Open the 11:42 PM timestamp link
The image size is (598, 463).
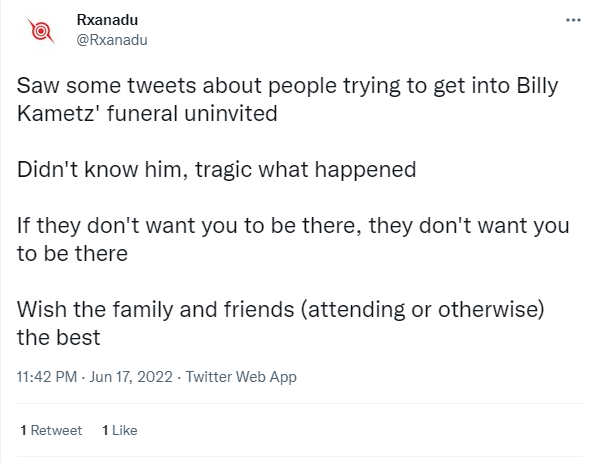(47, 377)
